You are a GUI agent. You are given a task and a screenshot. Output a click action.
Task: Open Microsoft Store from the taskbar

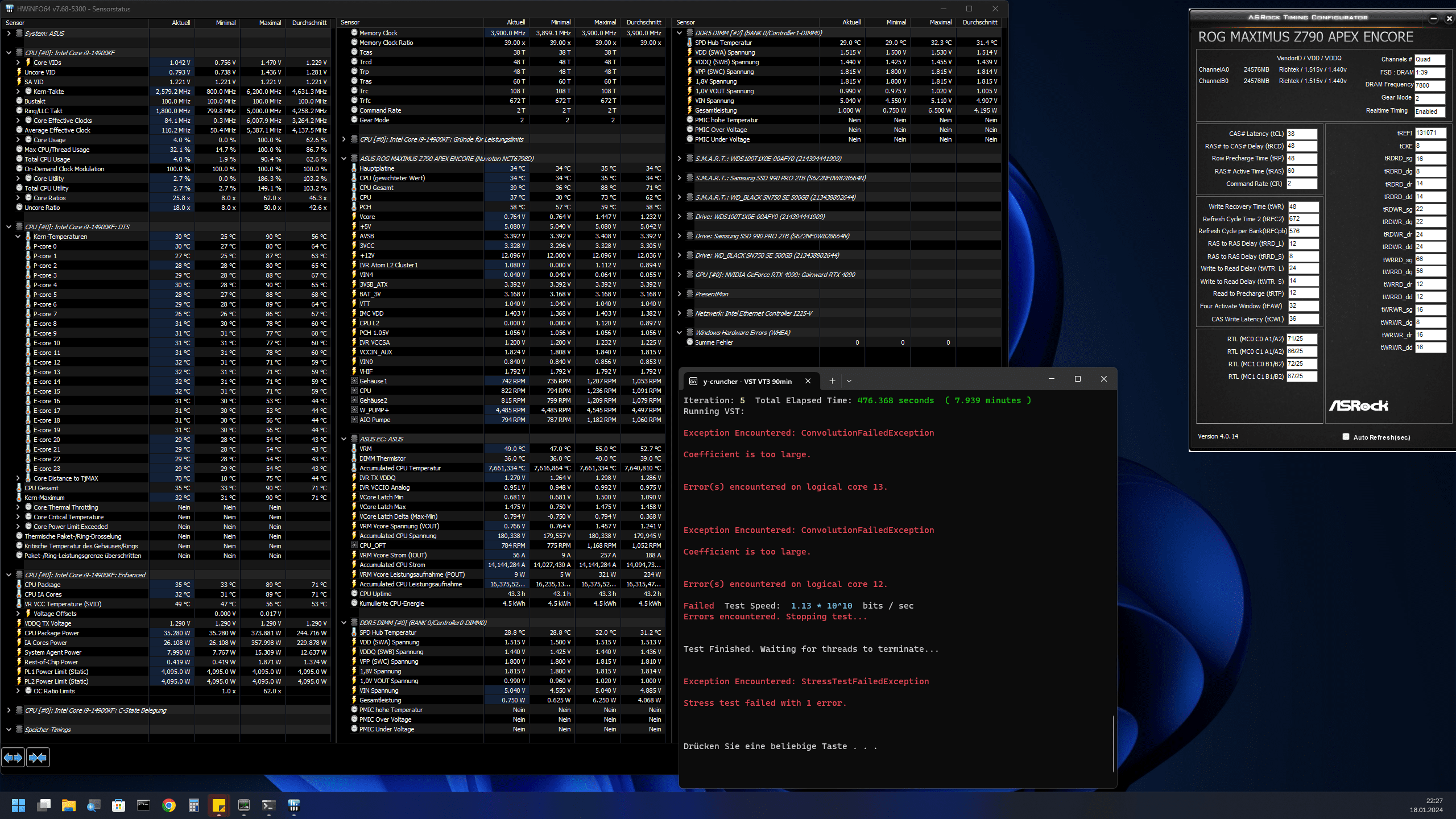[x=119, y=805]
